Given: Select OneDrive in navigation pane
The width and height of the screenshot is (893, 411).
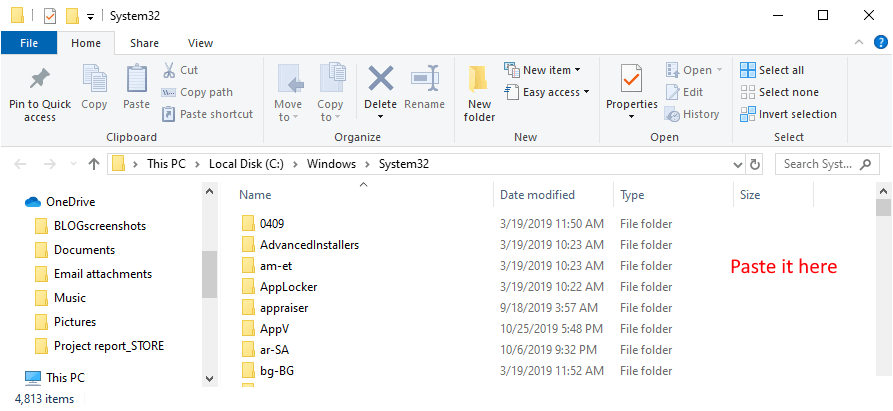Looking at the screenshot, I should (x=60, y=202).
